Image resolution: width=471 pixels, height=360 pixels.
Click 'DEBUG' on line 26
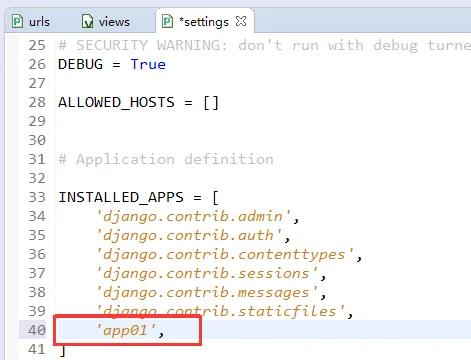coord(81,64)
